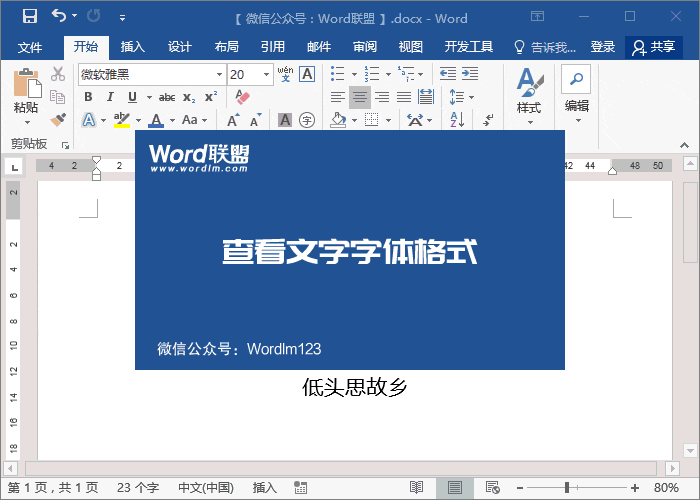This screenshot has height=500, width=700.
Task: Apply character shading
Action: pos(284,120)
